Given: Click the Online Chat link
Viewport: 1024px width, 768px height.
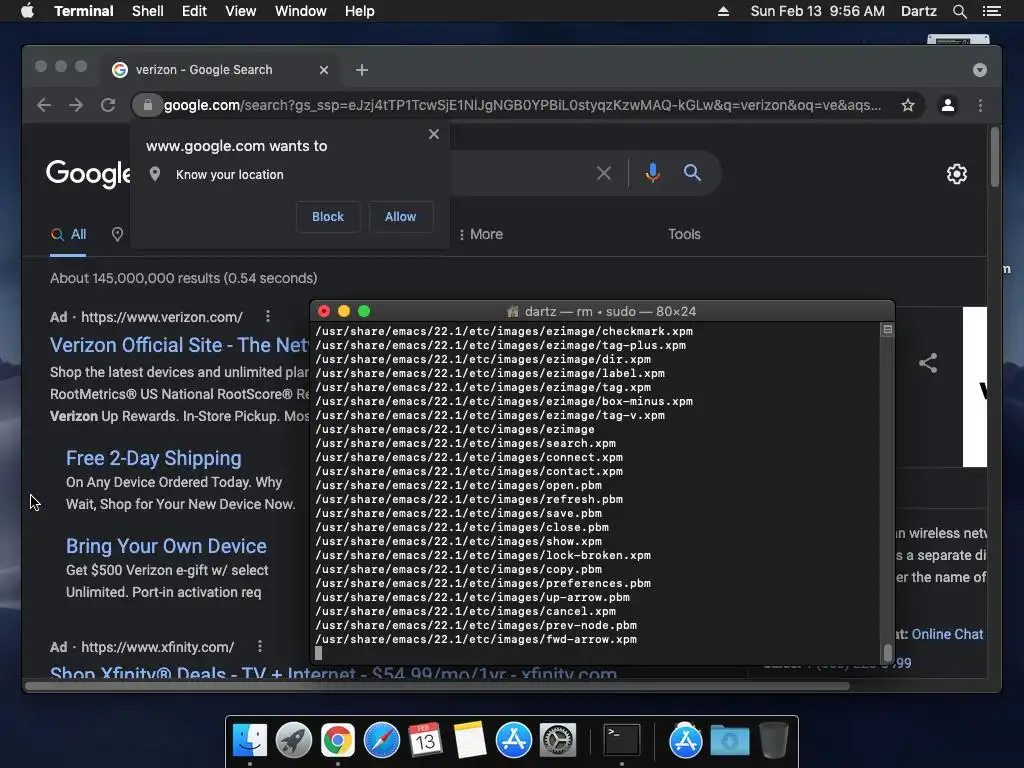Looking at the screenshot, I should [947, 634].
